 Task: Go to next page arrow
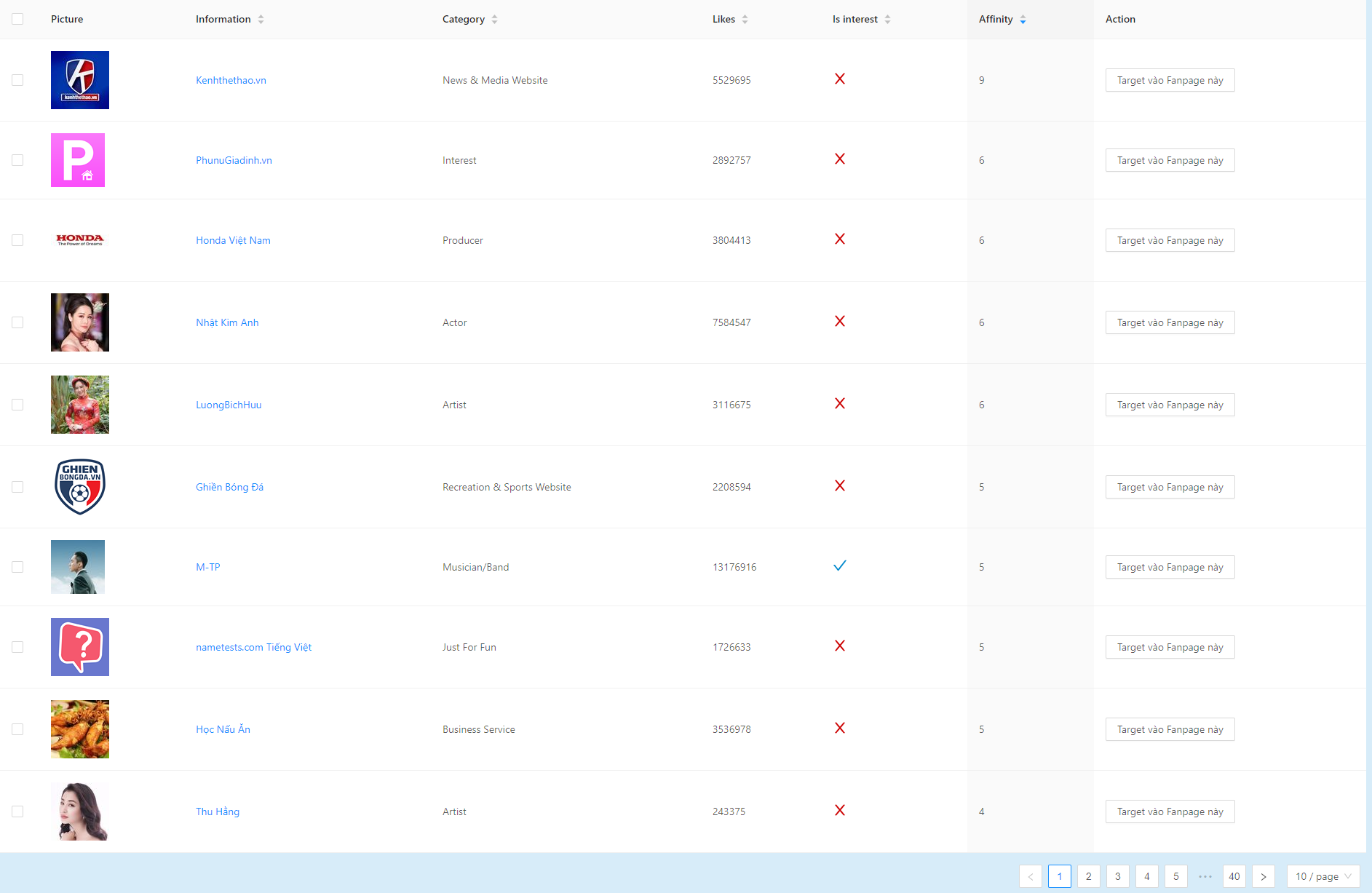(1264, 876)
